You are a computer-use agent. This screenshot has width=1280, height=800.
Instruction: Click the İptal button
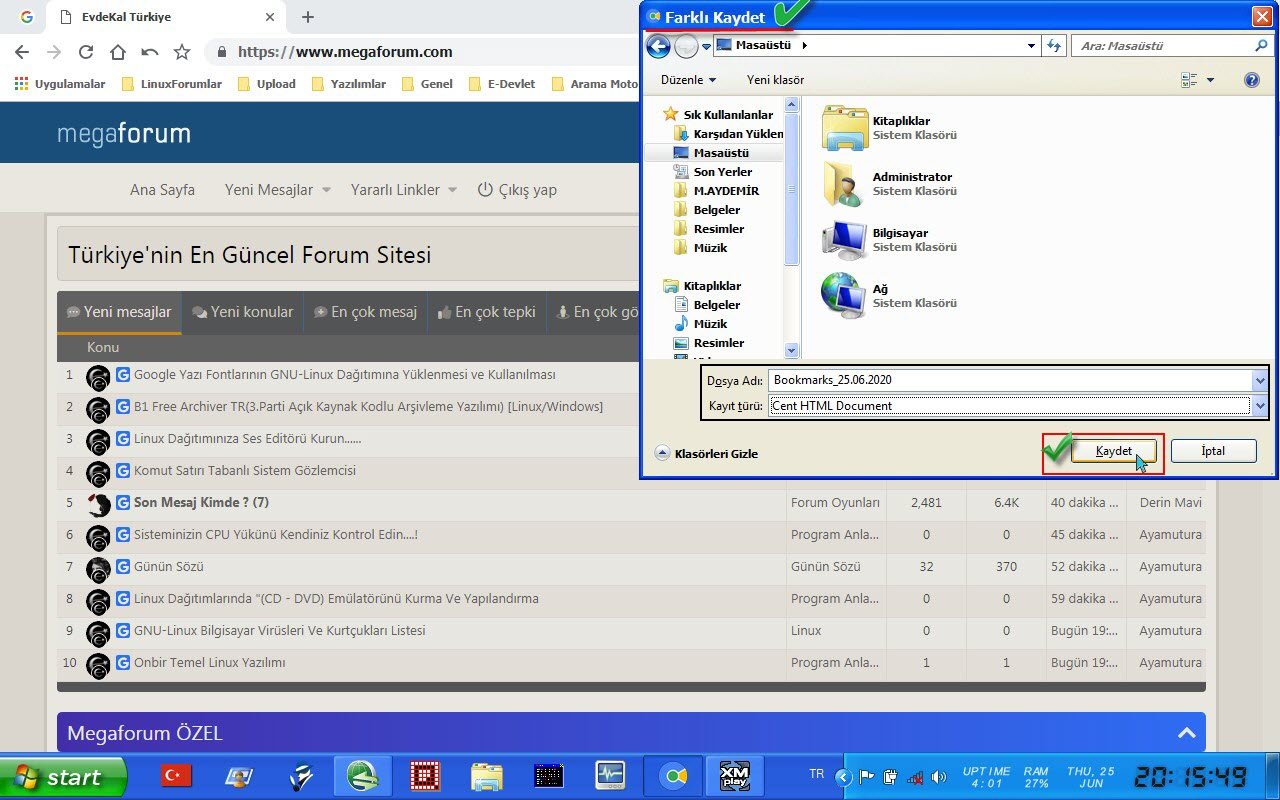pyautogui.click(x=1213, y=451)
